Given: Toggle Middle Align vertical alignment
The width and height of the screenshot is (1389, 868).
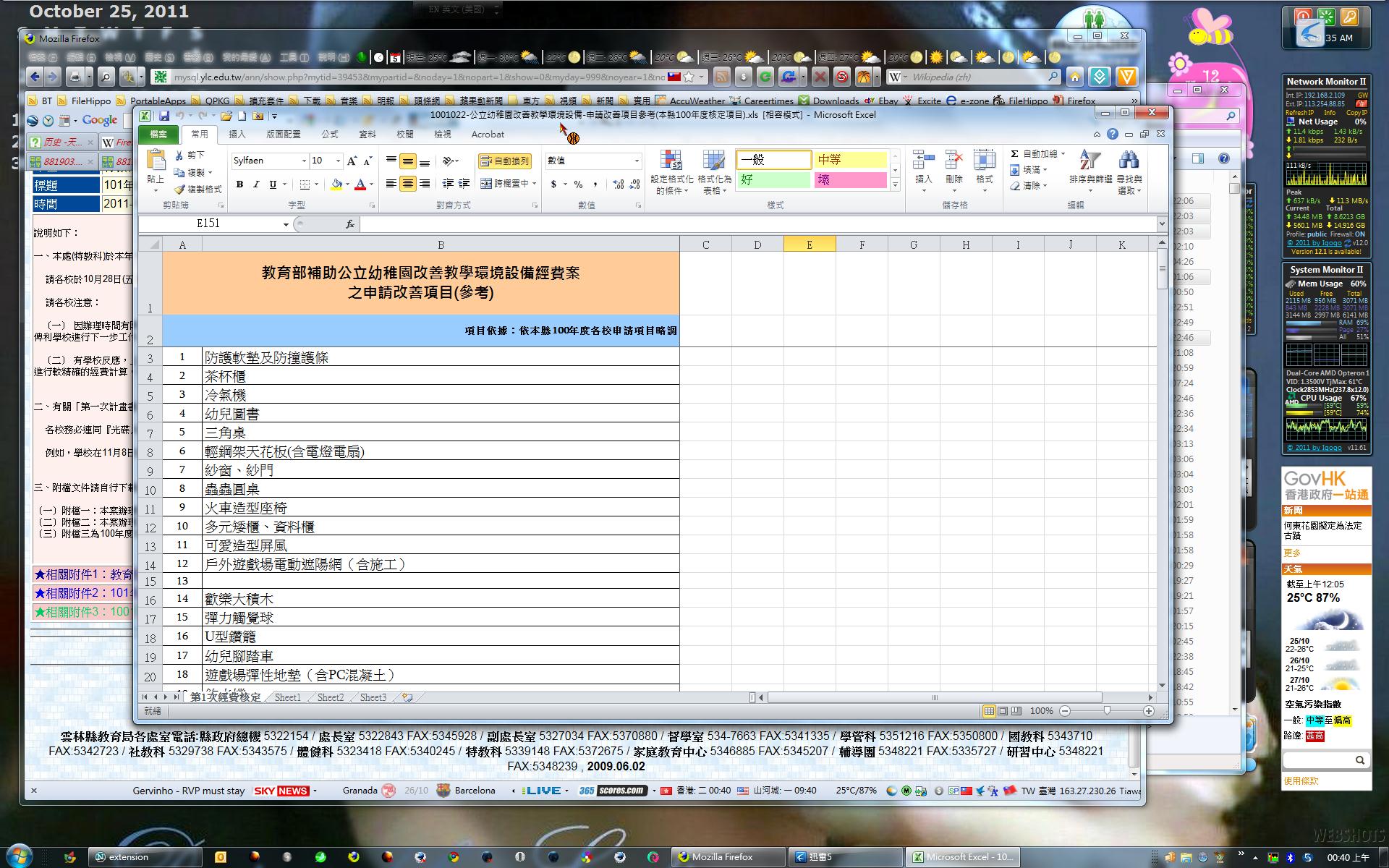Looking at the screenshot, I should click(408, 161).
